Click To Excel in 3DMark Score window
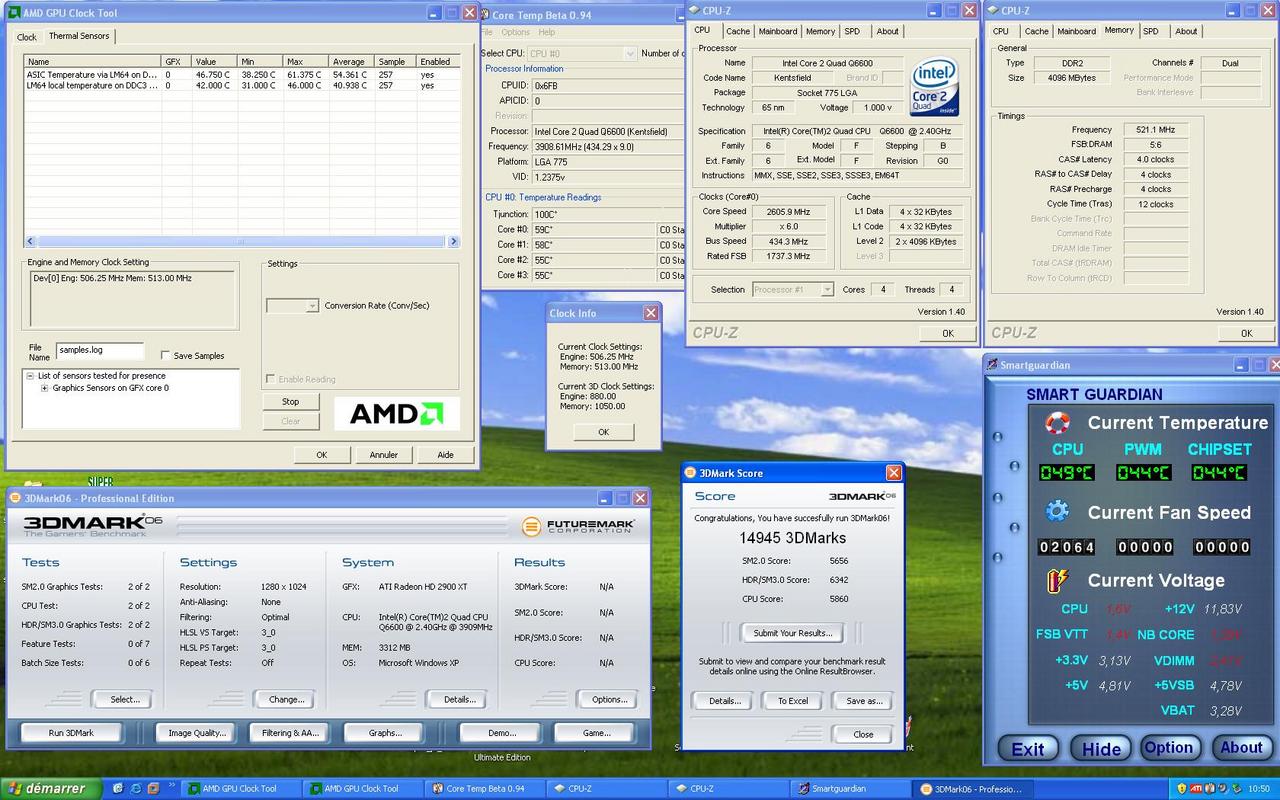Viewport: 1280px width, 800px height. tap(793, 701)
